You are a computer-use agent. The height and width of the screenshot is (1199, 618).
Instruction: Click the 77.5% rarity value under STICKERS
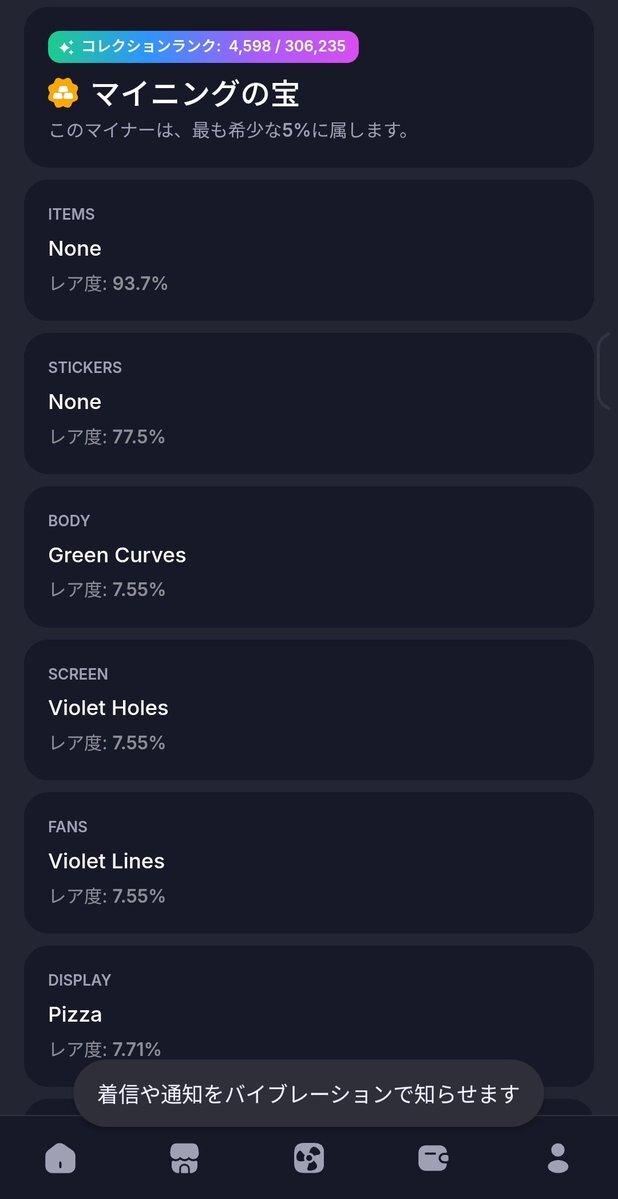coord(138,437)
